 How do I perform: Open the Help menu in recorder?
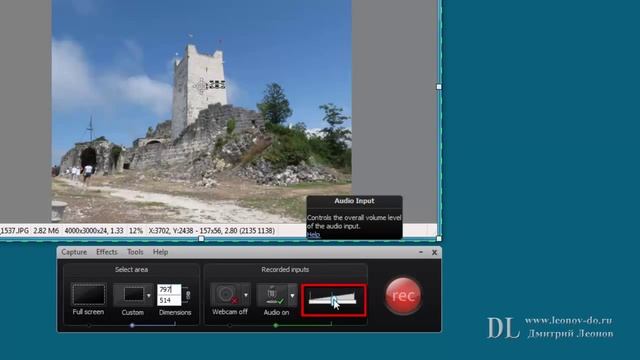click(160, 252)
